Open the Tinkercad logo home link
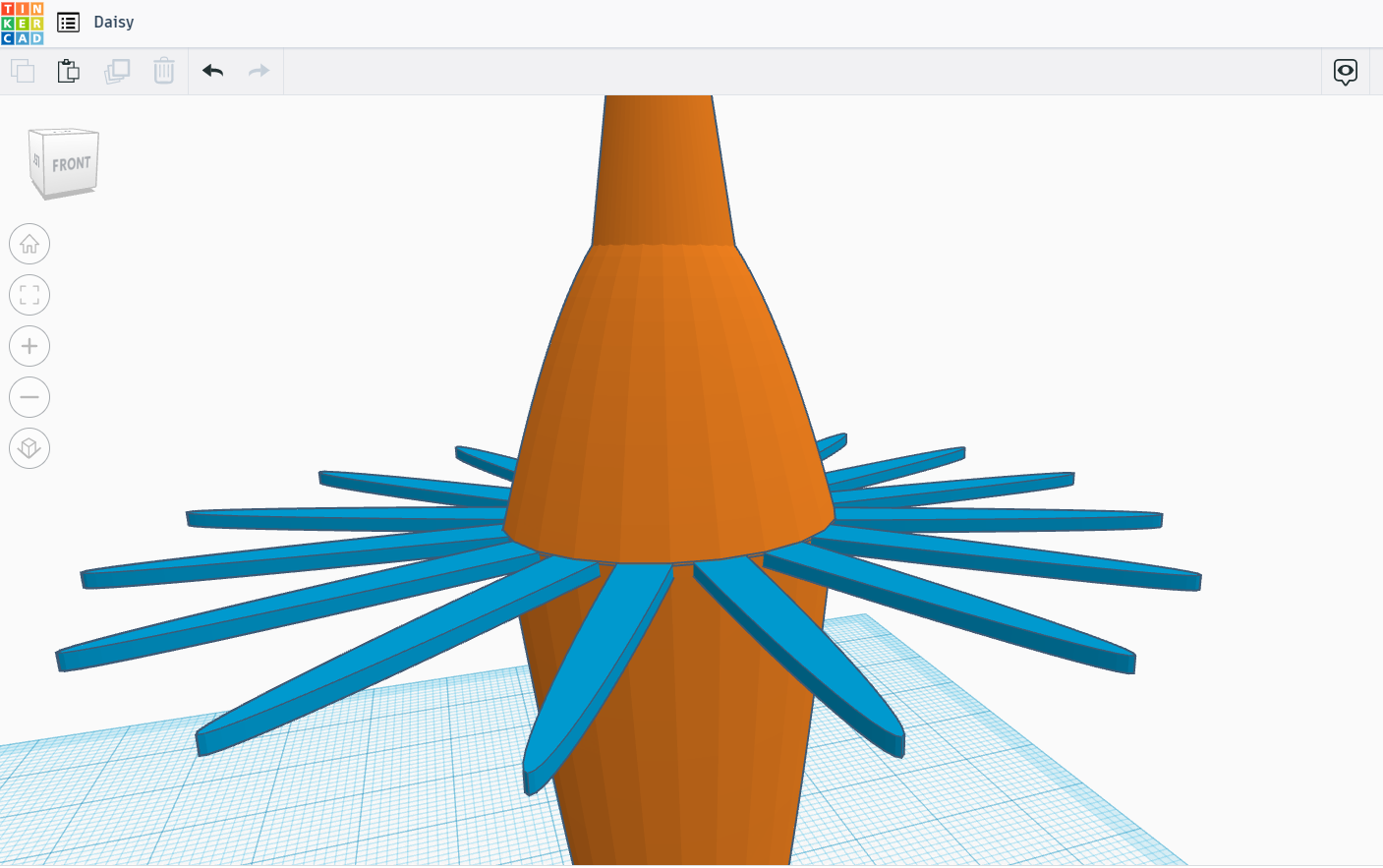This screenshot has width=1383, height=868. [x=23, y=23]
